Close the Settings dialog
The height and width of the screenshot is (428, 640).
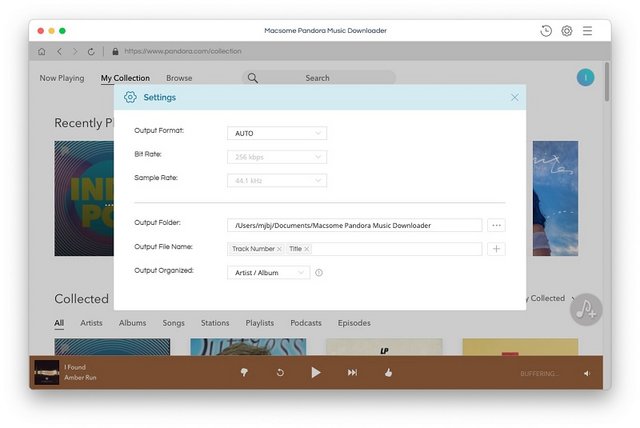515,98
